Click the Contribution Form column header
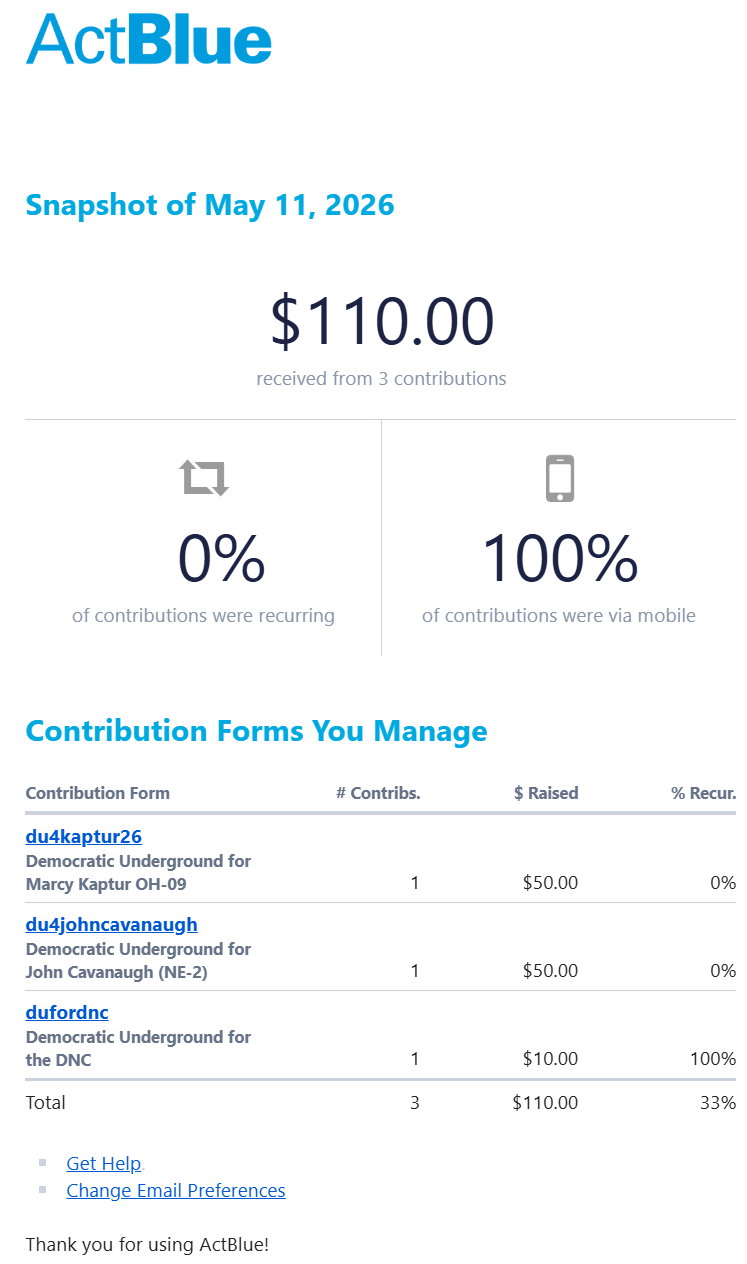Screen dimensions: 747x1264 point(98,793)
